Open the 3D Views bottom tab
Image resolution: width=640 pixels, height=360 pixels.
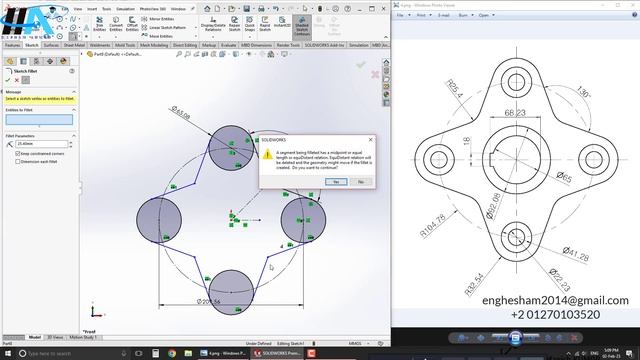[55, 337]
